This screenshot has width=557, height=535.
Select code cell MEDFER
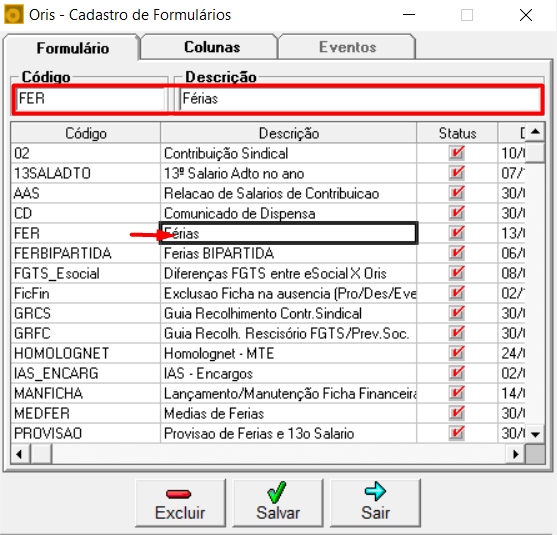coord(86,413)
